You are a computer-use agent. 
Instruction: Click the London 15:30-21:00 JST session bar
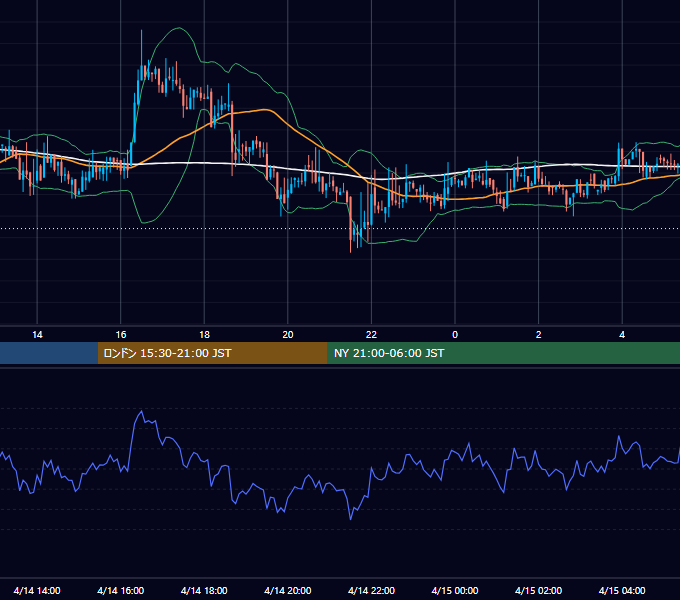tap(212, 353)
